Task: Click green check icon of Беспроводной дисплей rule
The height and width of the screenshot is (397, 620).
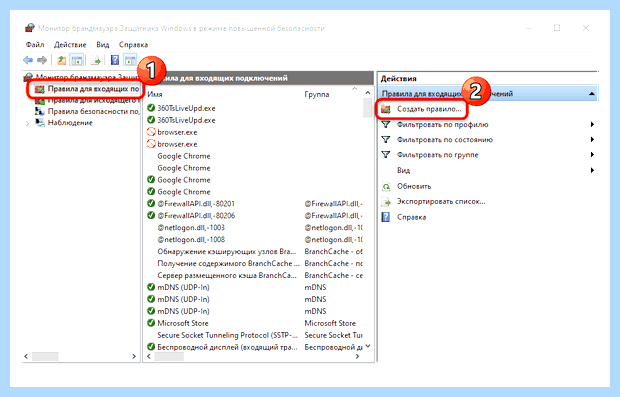Action: [151, 347]
